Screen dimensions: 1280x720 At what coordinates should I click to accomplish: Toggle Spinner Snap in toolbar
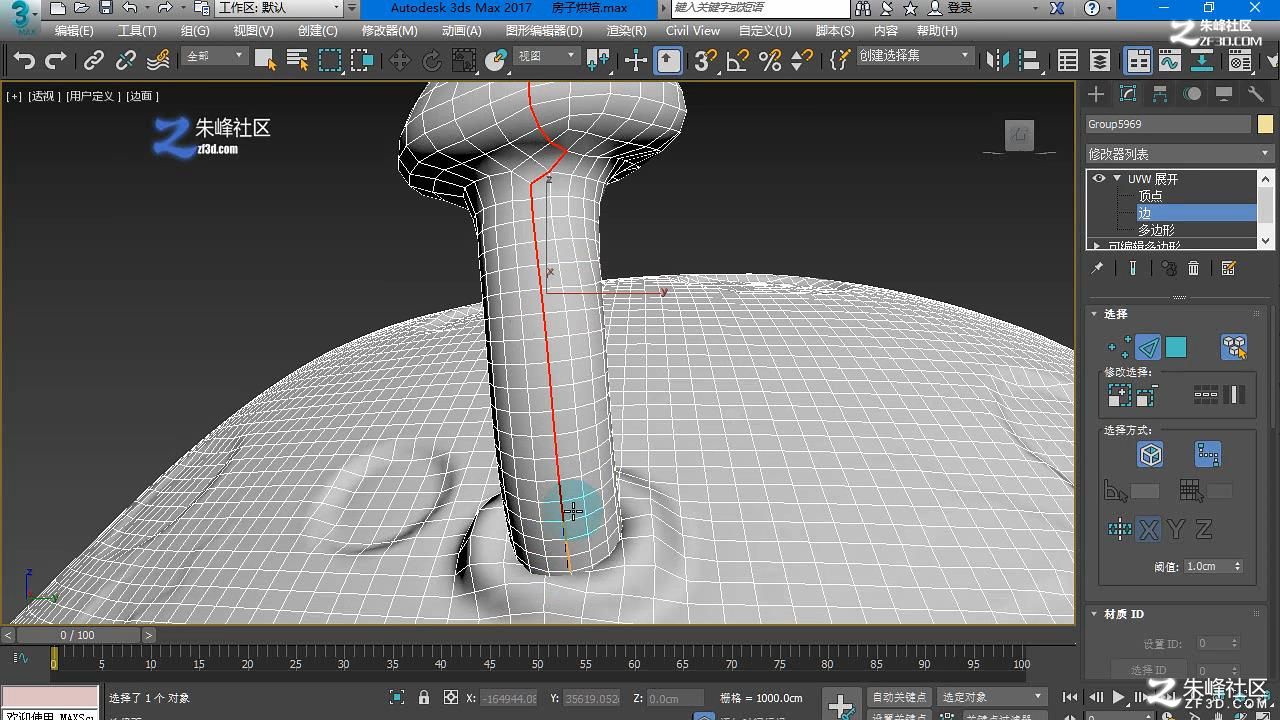point(802,61)
